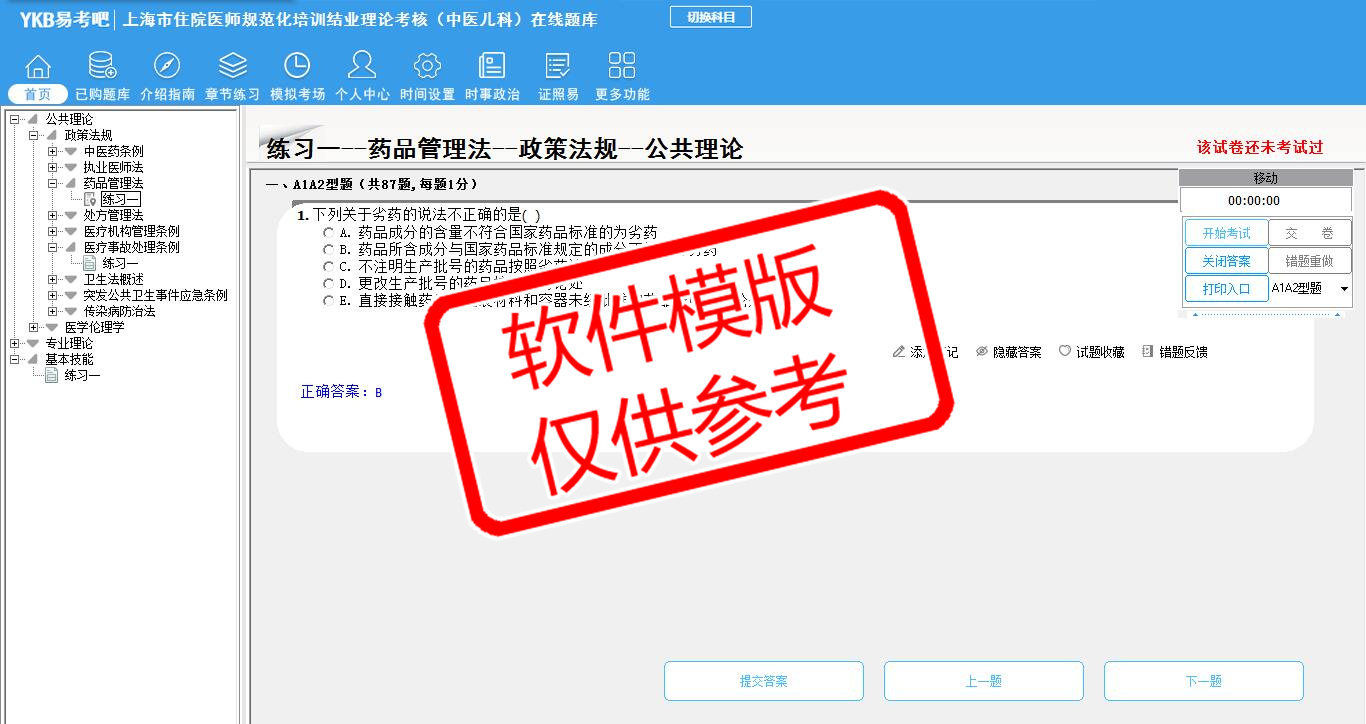Select radio button for option E

pyautogui.click(x=328, y=301)
